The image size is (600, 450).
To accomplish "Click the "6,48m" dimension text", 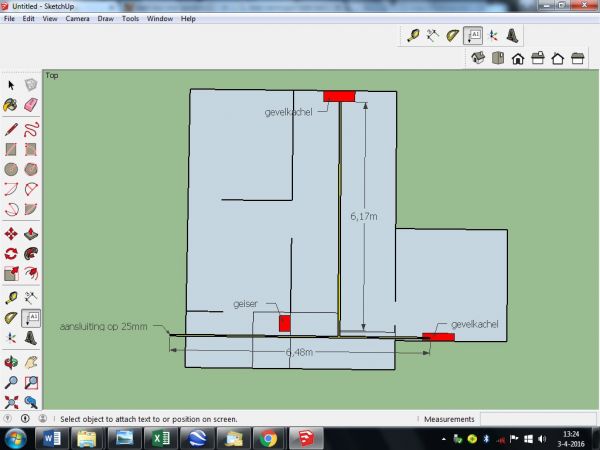I will [x=299, y=352].
